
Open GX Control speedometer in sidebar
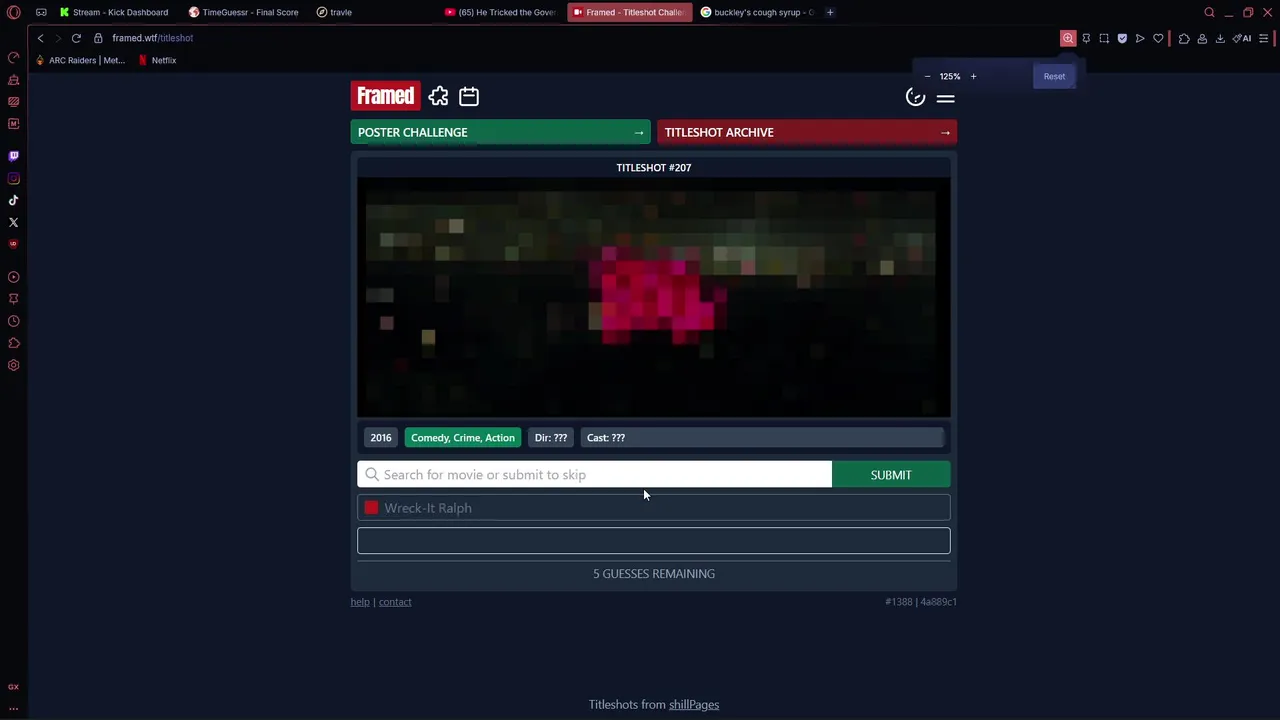(x=13, y=58)
